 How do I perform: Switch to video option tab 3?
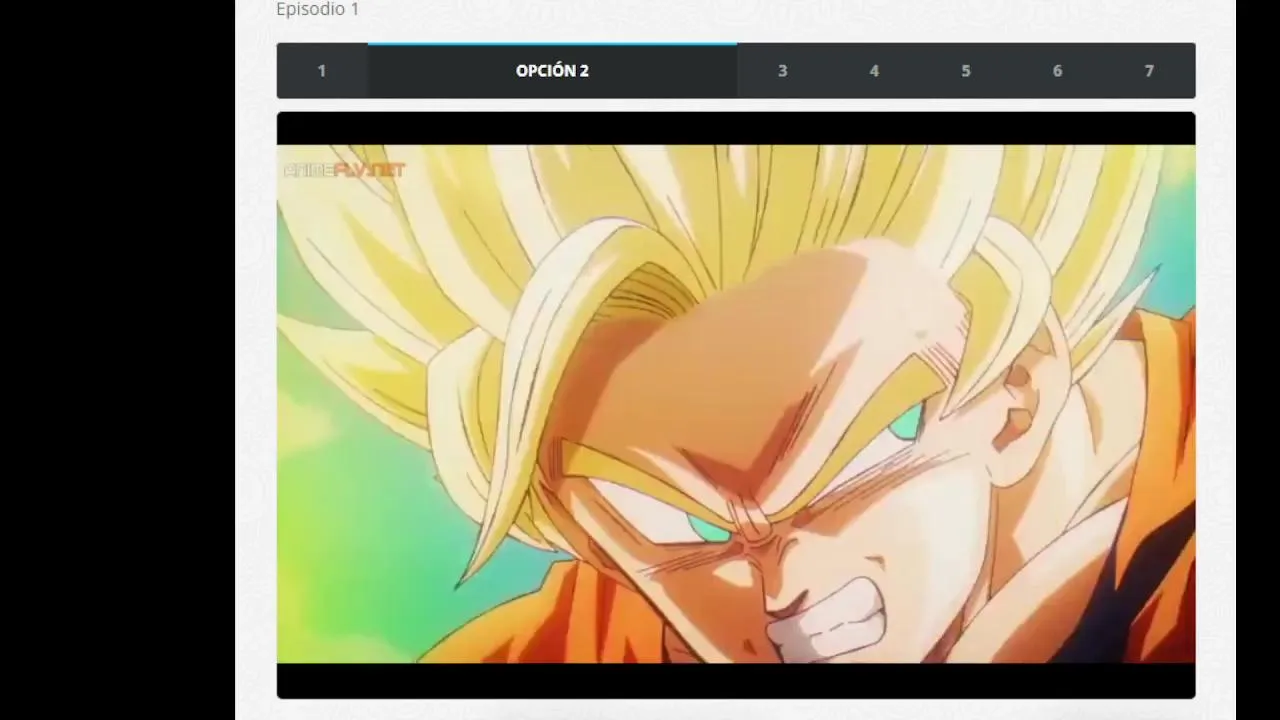coord(782,71)
